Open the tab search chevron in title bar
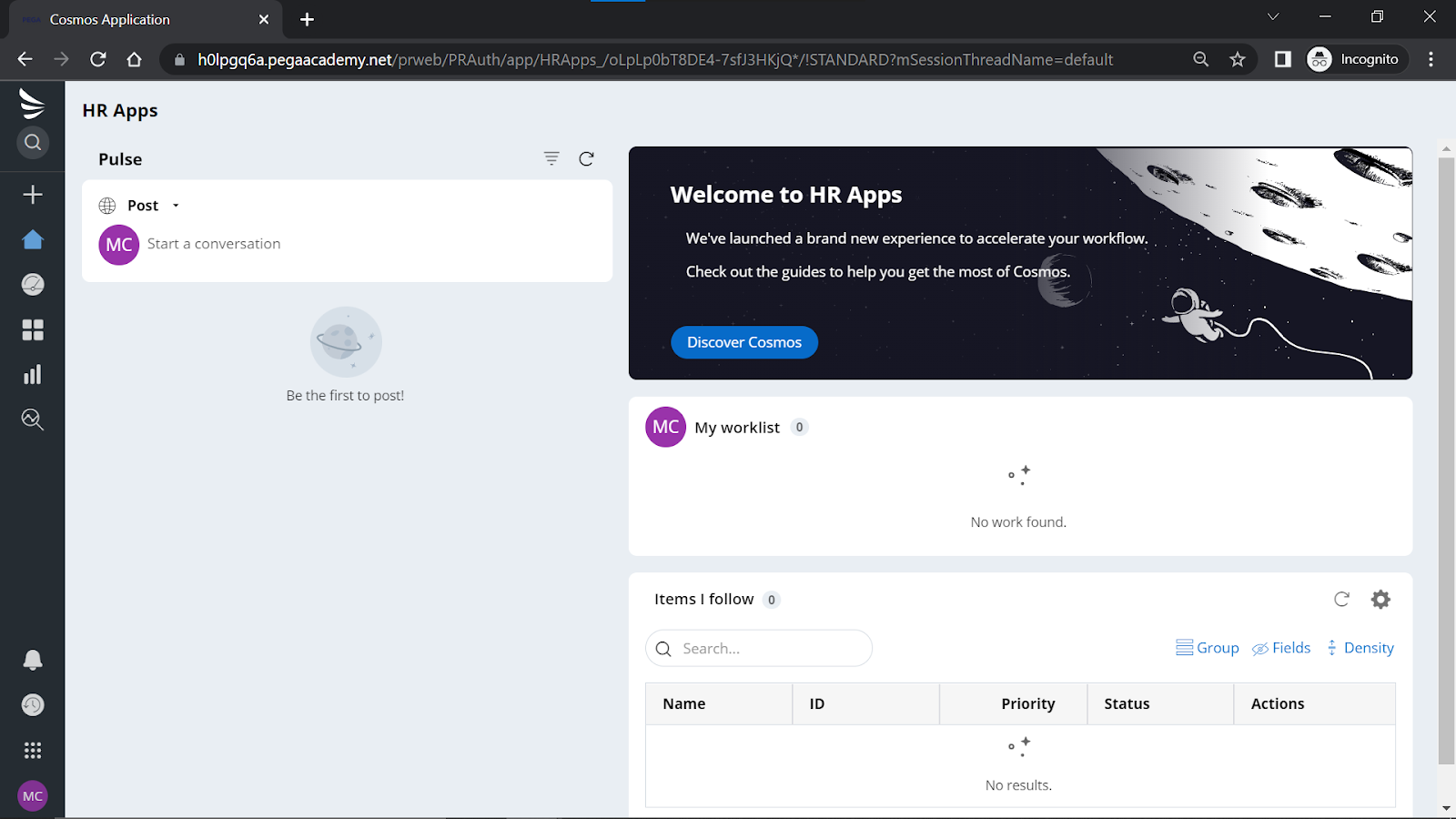The image size is (1456, 819). point(1273,16)
